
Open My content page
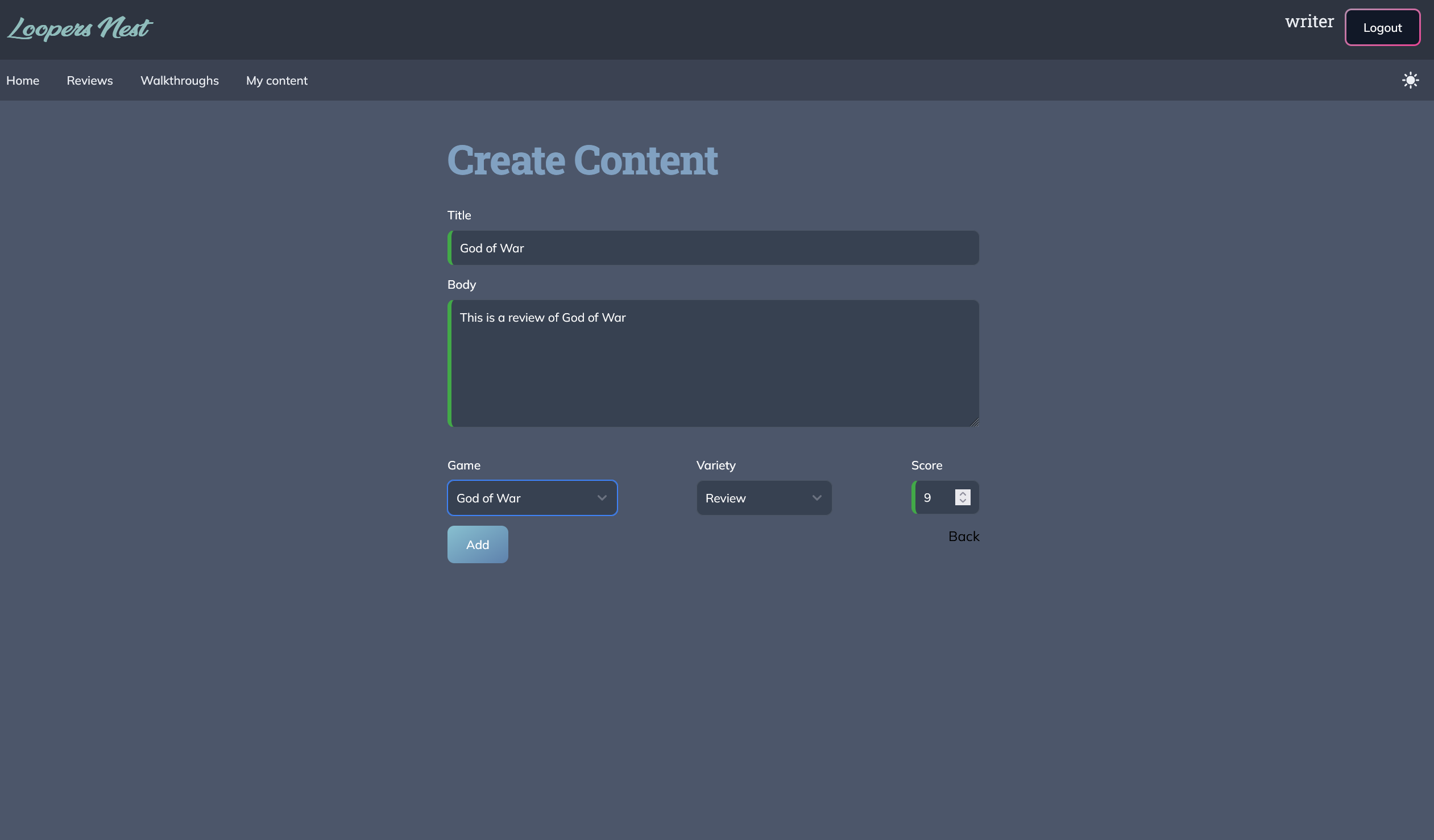[x=276, y=80]
